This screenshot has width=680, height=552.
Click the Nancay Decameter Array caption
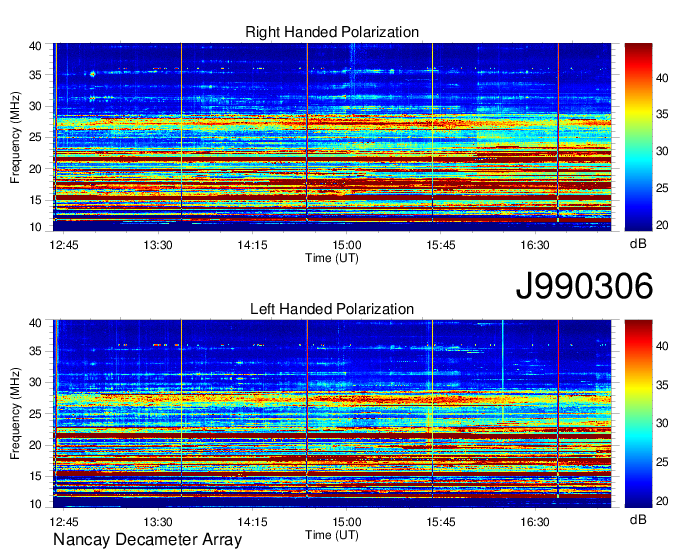point(147,539)
